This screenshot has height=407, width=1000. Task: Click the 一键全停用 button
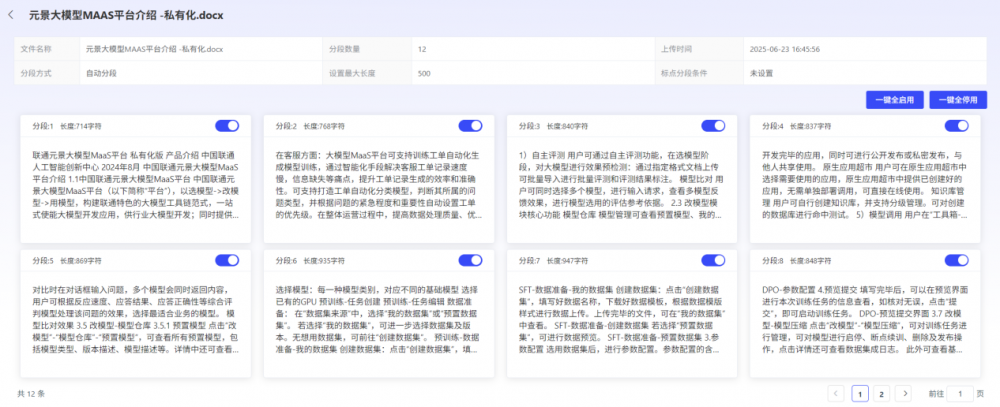(x=958, y=100)
